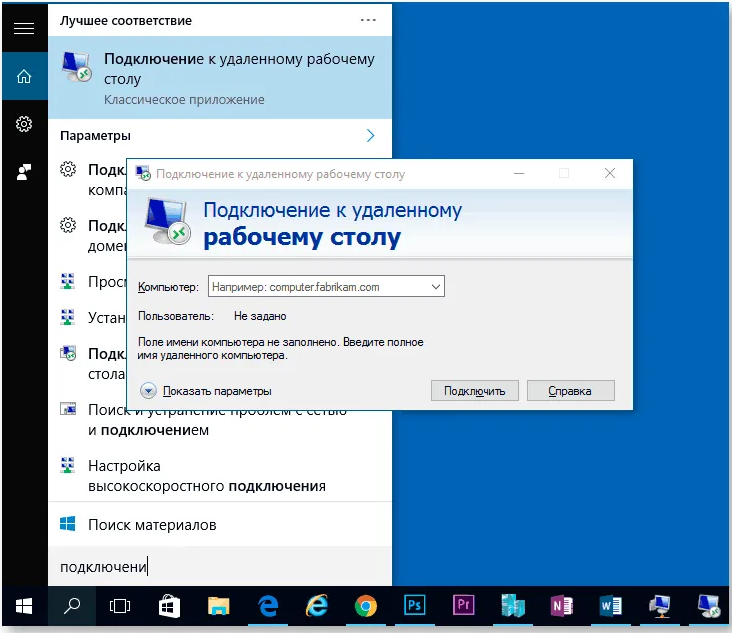Open the hamburger menu in search panel
Viewport: 732px width, 633px height.
point(24,28)
